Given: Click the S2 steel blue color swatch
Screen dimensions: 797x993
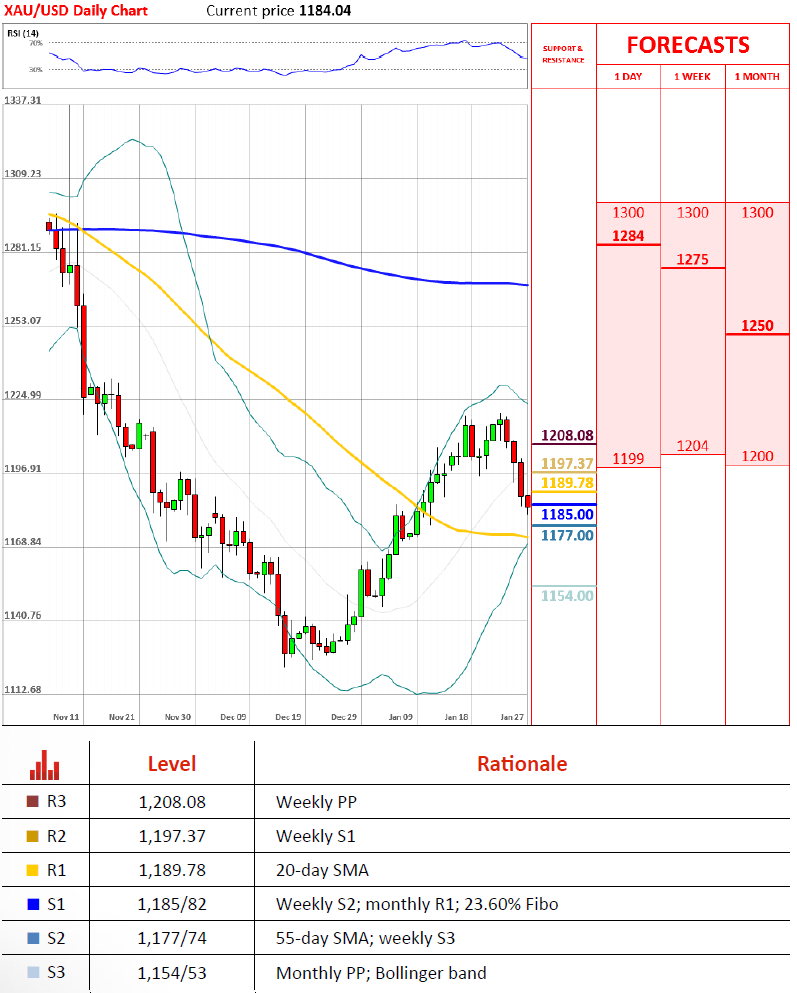Looking at the screenshot, I should pos(34,939).
